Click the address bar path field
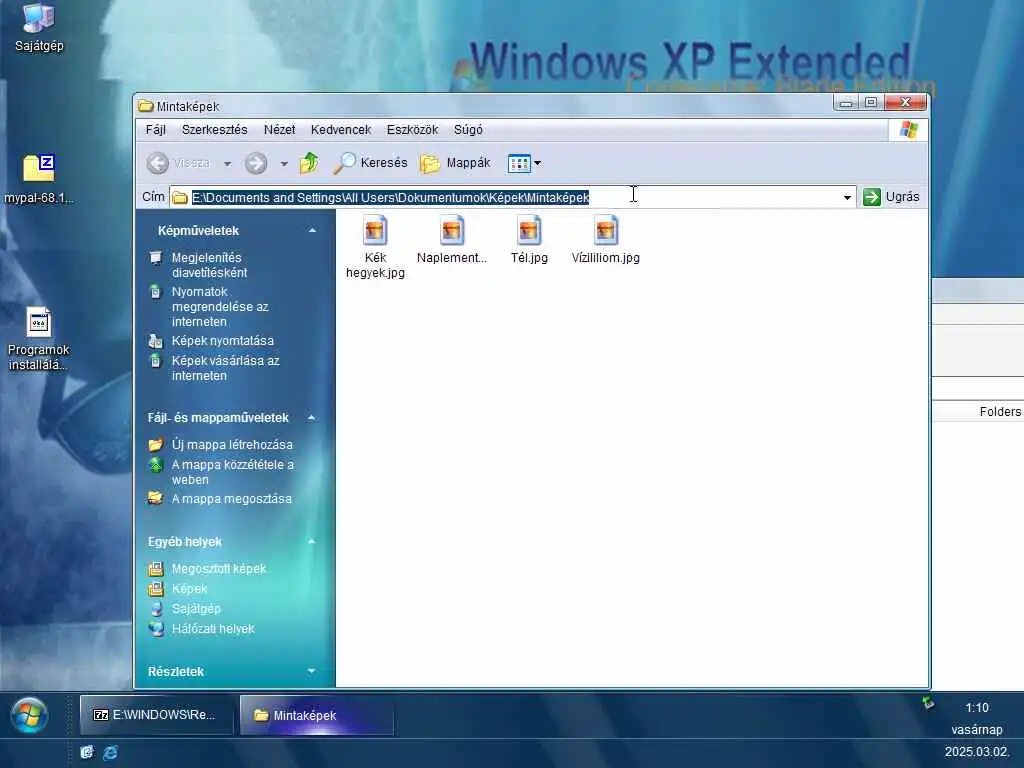The height and width of the screenshot is (768, 1024). pyautogui.click(x=513, y=197)
